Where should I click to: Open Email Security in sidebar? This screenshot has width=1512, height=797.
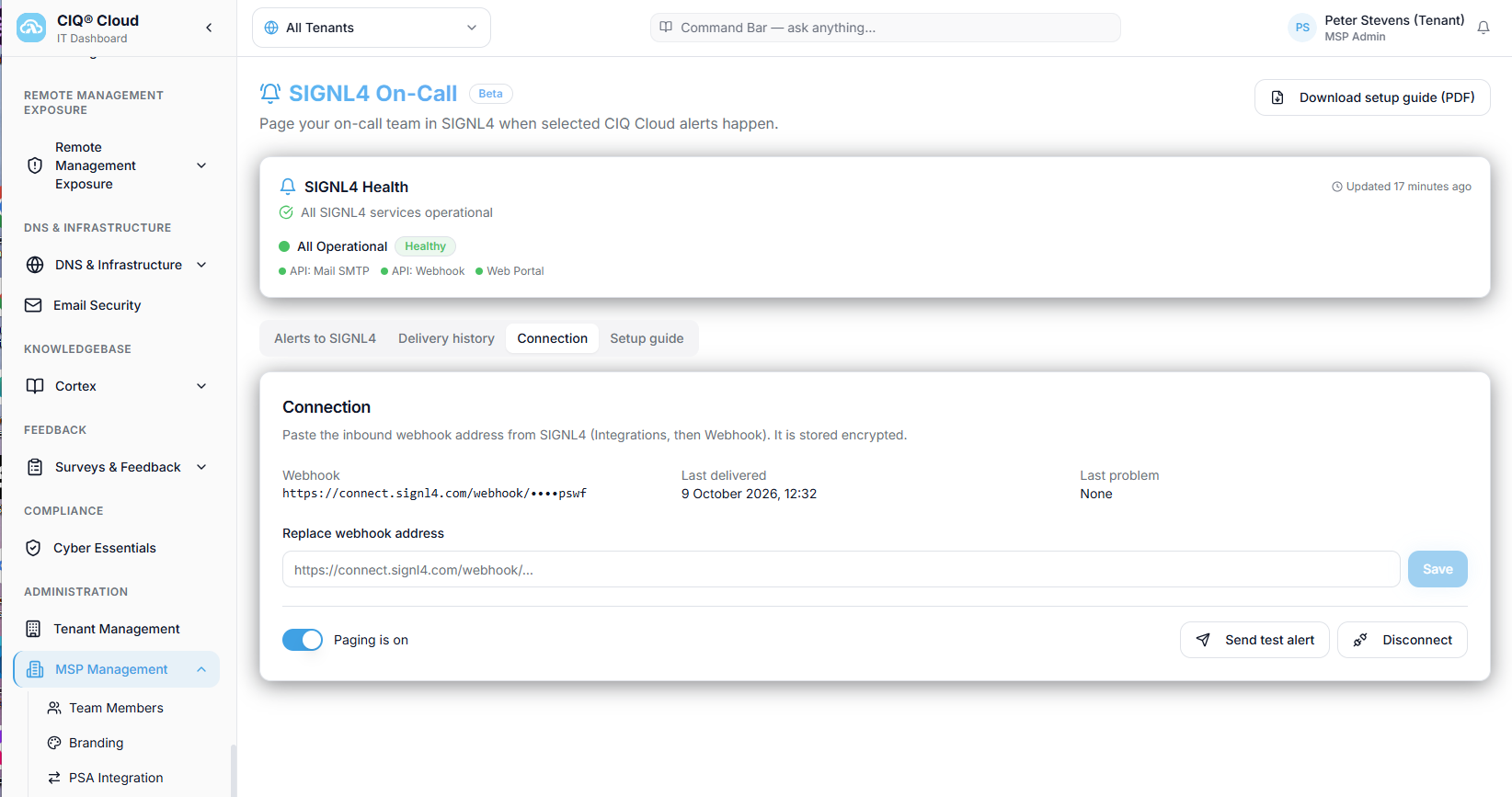[x=117, y=305]
